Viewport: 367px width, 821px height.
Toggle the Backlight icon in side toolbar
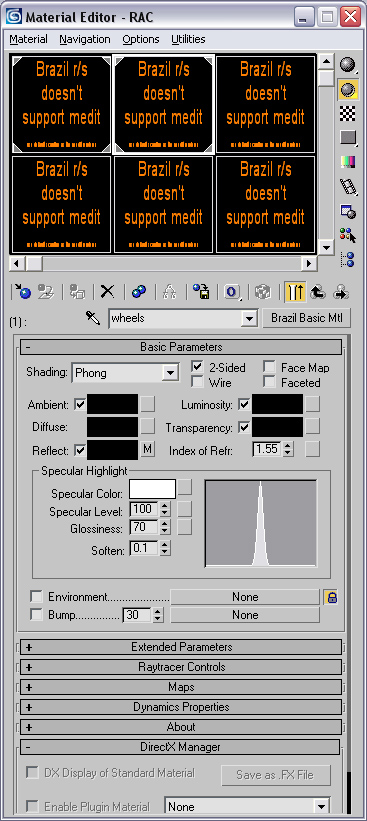click(348, 90)
